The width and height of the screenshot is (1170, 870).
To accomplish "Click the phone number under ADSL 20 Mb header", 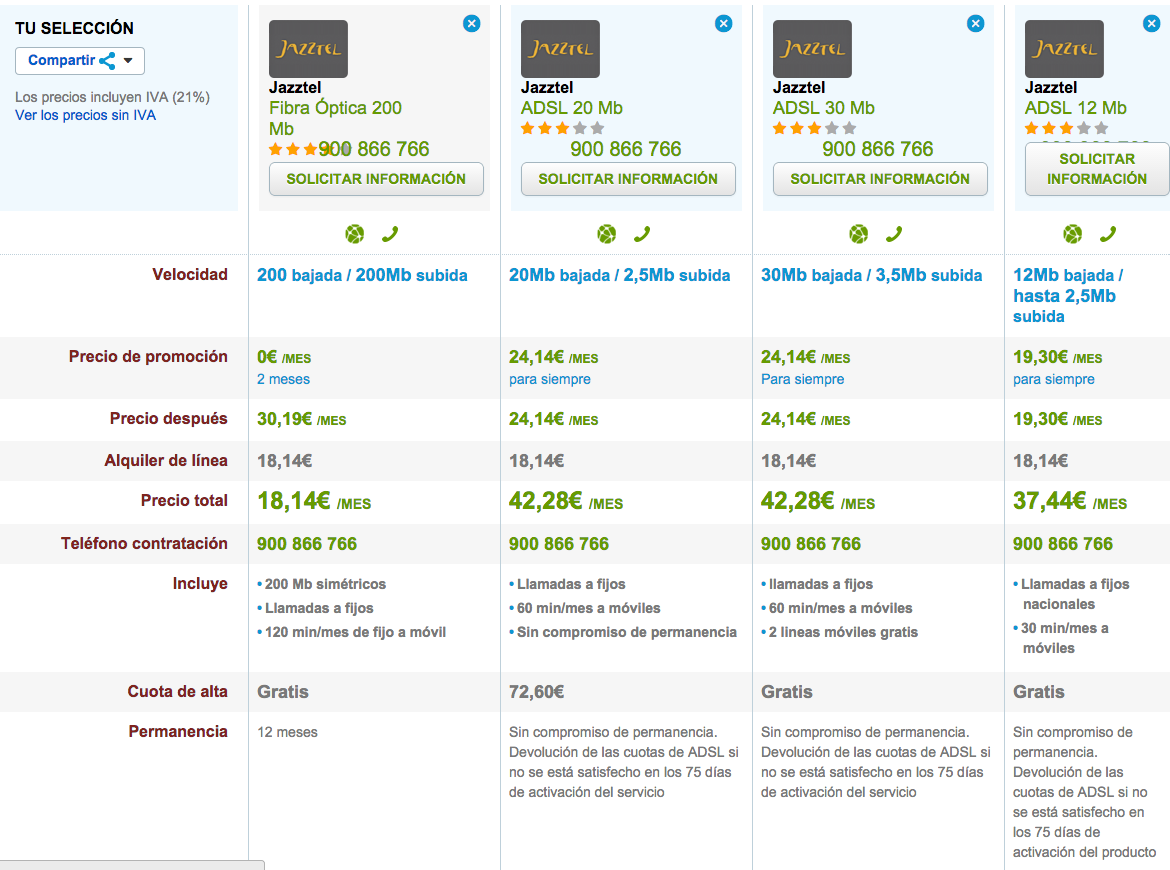I will coord(626,149).
